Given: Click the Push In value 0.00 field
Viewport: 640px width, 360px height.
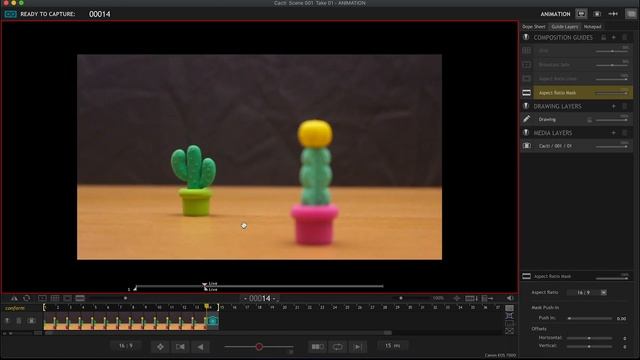Looking at the screenshot, I should [x=621, y=318].
